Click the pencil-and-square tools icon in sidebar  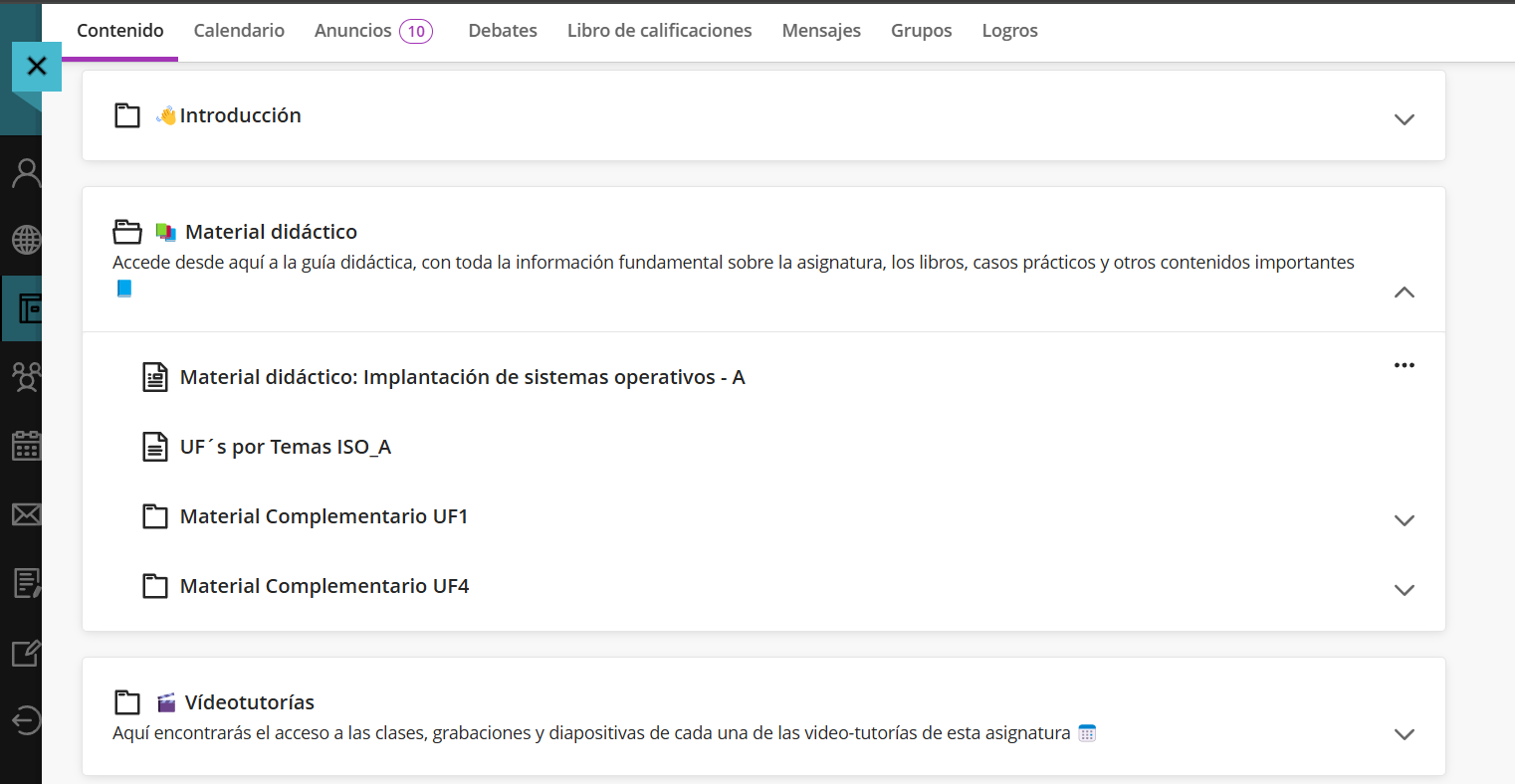click(x=26, y=653)
